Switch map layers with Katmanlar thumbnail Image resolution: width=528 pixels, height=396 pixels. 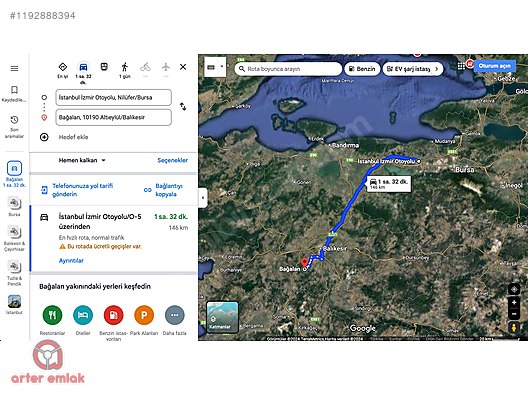tap(222, 317)
